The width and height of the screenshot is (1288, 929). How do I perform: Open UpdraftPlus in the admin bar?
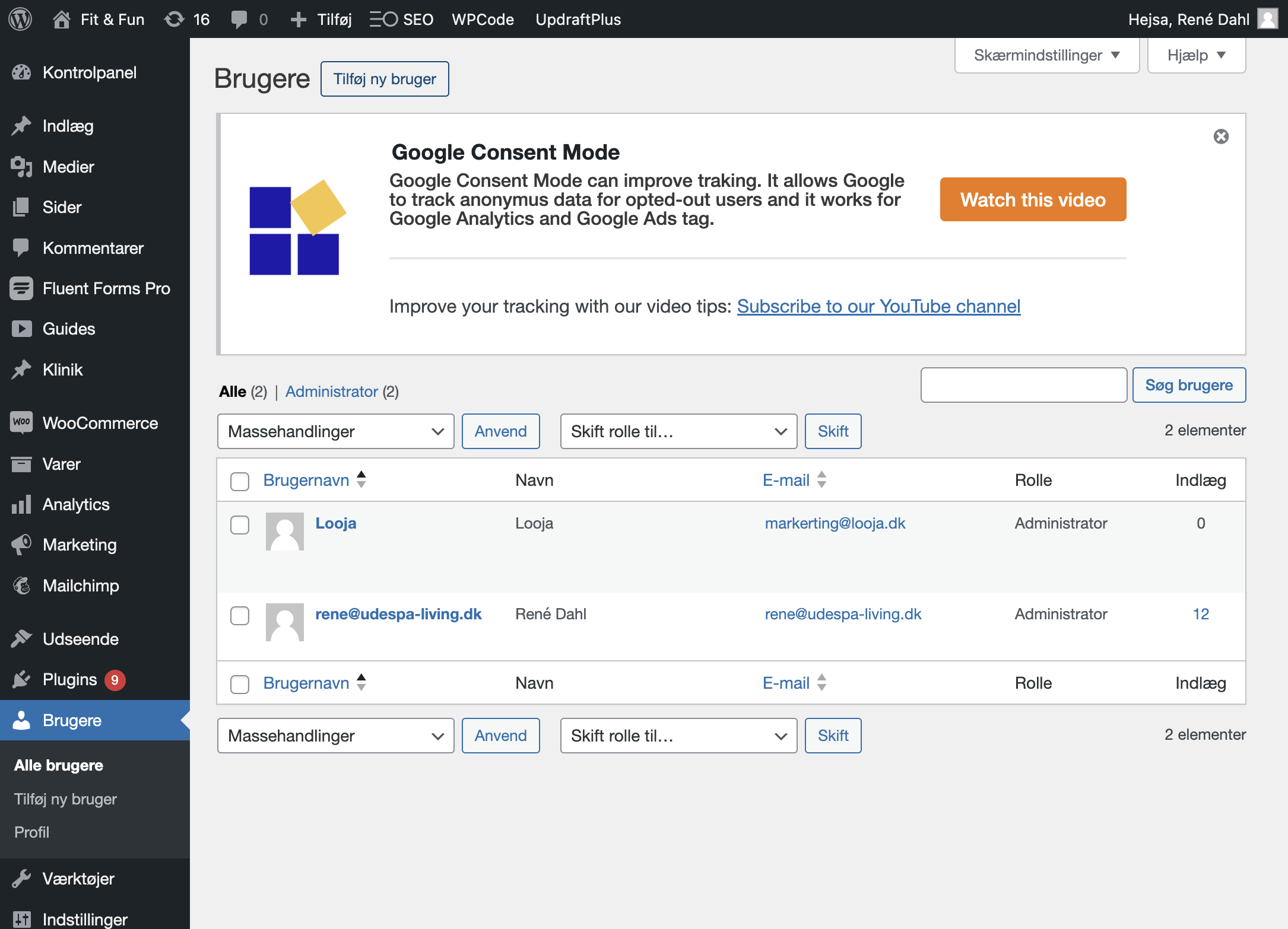coord(578,19)
